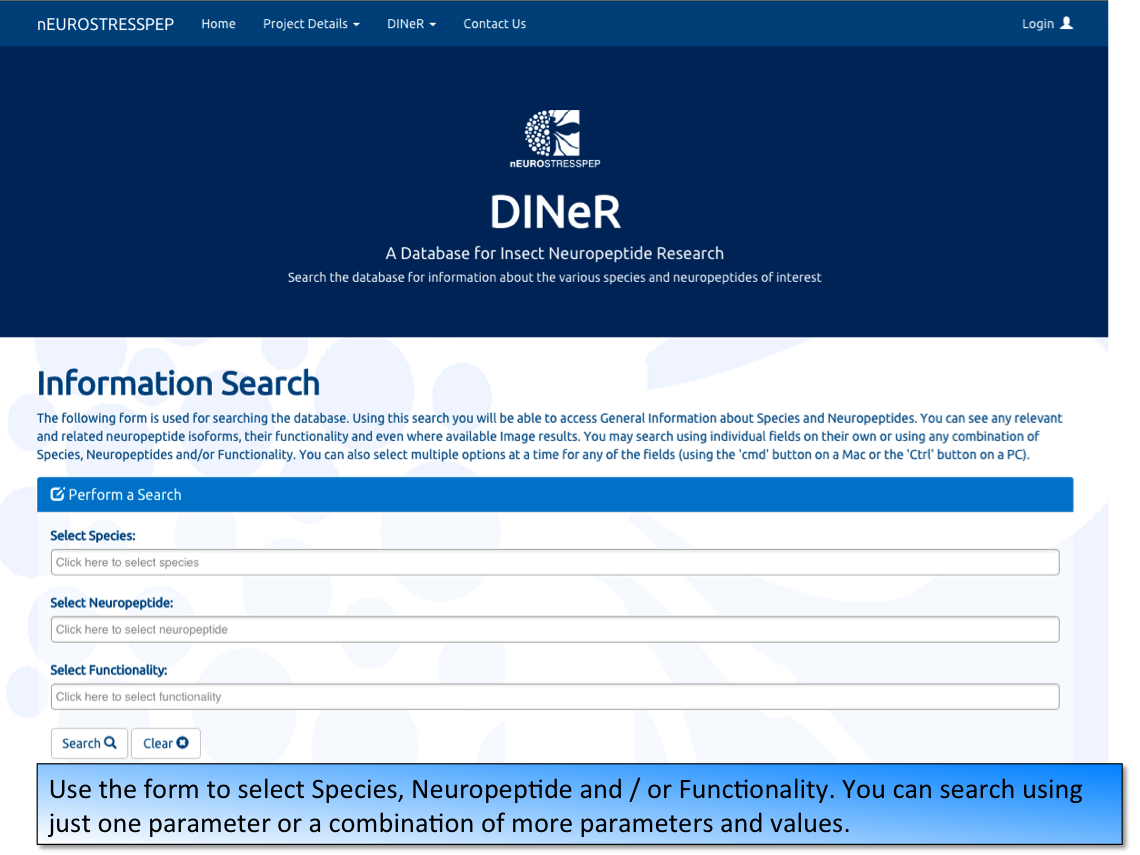Click the Information Search heading

click(x=178, y=383)
